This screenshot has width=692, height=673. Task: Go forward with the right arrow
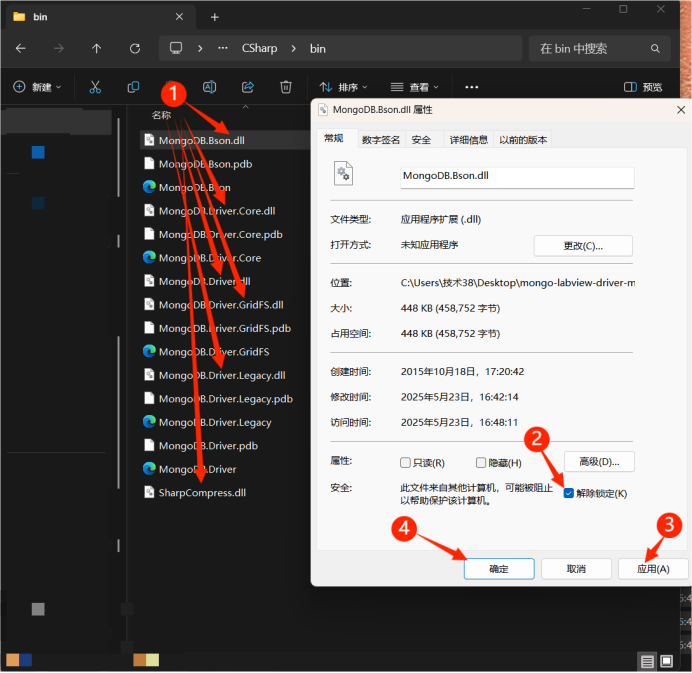pos(58,49)
